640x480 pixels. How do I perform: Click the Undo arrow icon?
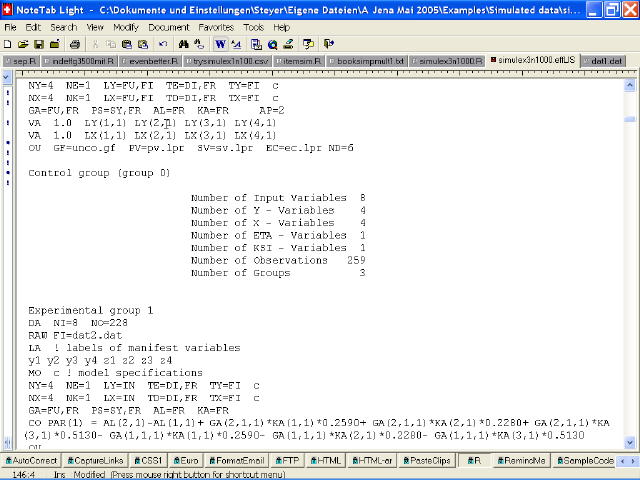pos(163,44)
